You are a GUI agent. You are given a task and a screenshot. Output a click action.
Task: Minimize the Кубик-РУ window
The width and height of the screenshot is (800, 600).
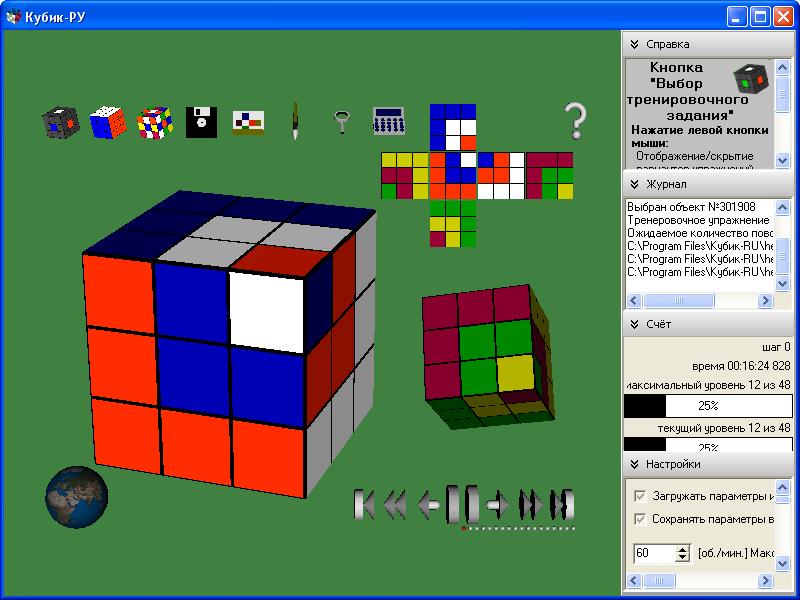click(736, 17)
